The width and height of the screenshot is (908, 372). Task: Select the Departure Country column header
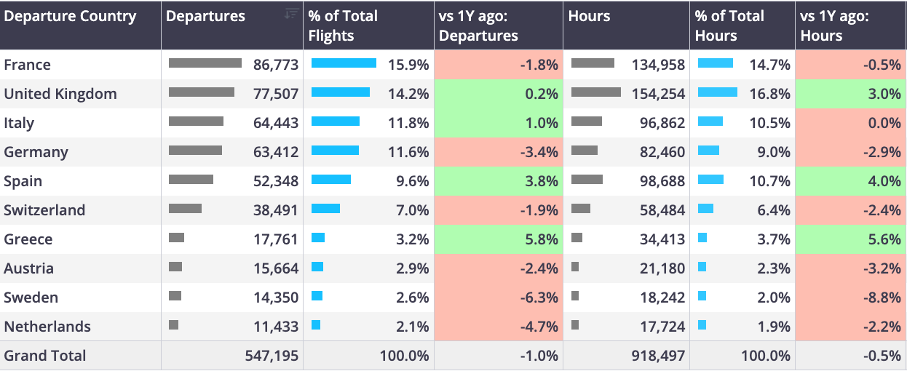(x=80, y=25)
